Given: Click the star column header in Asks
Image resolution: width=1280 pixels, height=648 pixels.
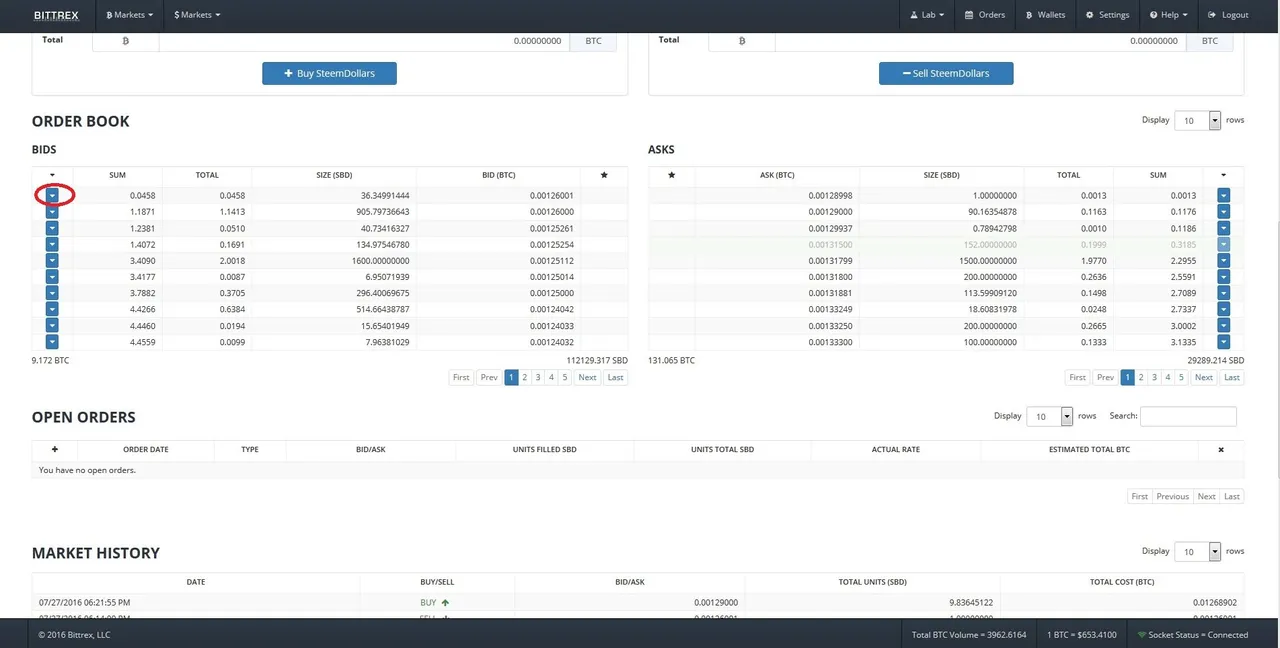Looking at the screenshot, I should (x=672, y=175).
